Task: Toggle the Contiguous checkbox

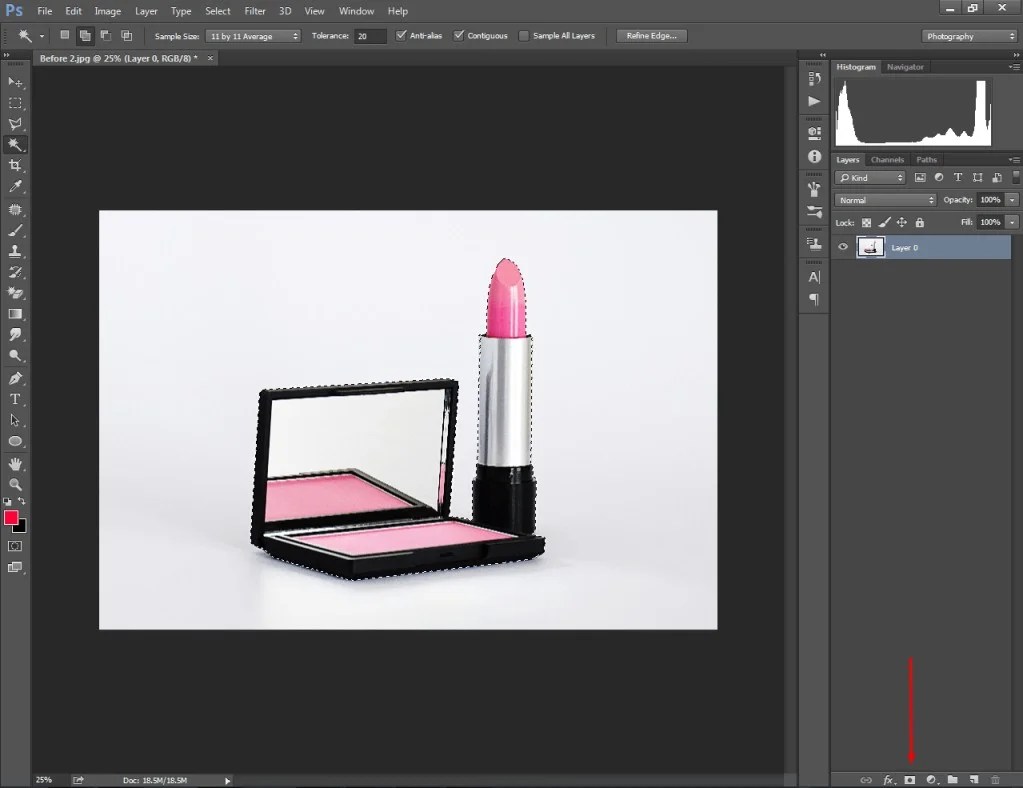Action: tap(459, 35)
